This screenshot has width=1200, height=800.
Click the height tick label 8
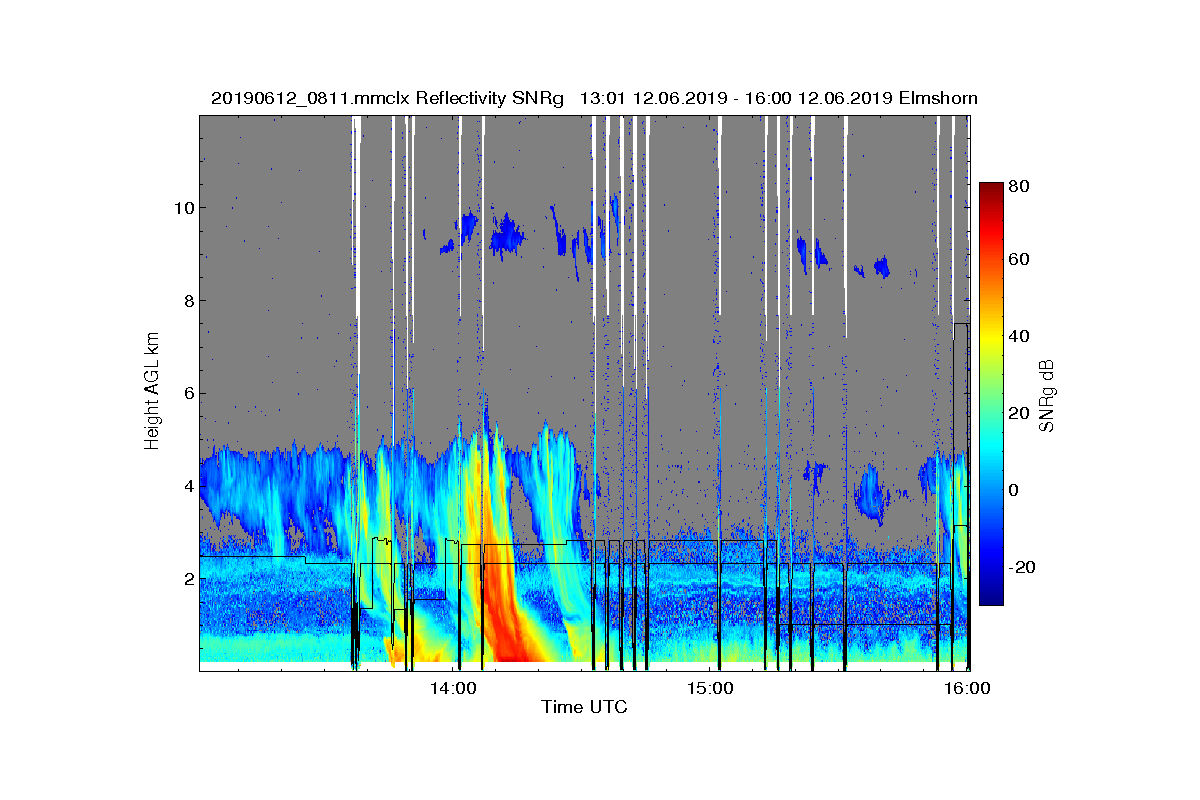187,300
